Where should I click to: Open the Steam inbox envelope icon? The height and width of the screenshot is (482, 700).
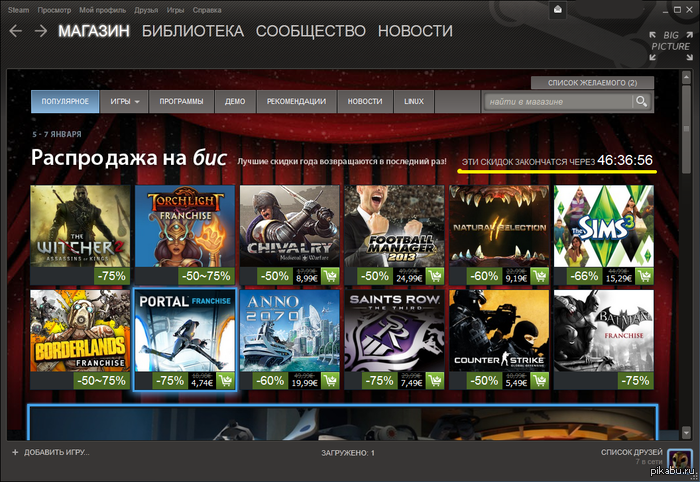(558, 9)
